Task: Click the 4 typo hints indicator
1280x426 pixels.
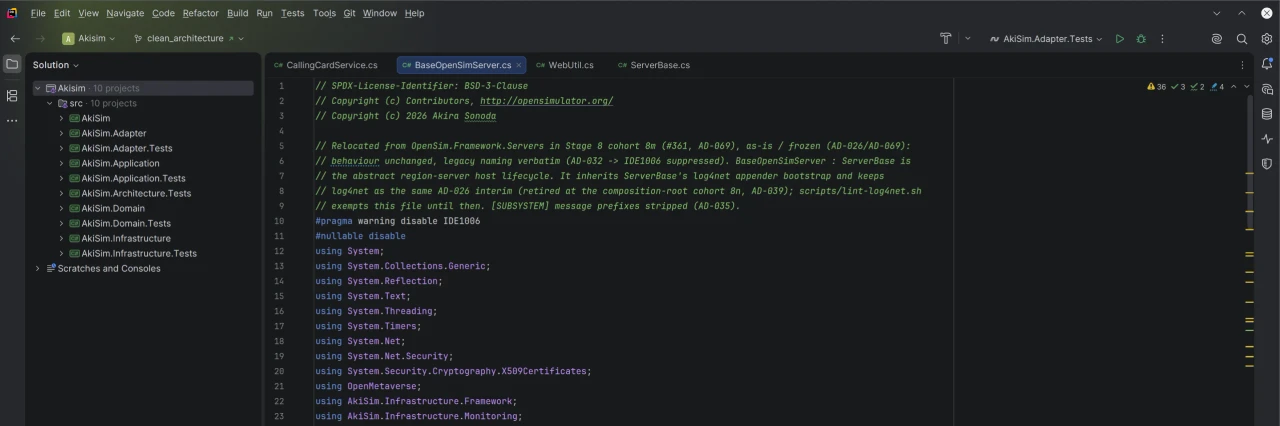Action: point(1215,87)
